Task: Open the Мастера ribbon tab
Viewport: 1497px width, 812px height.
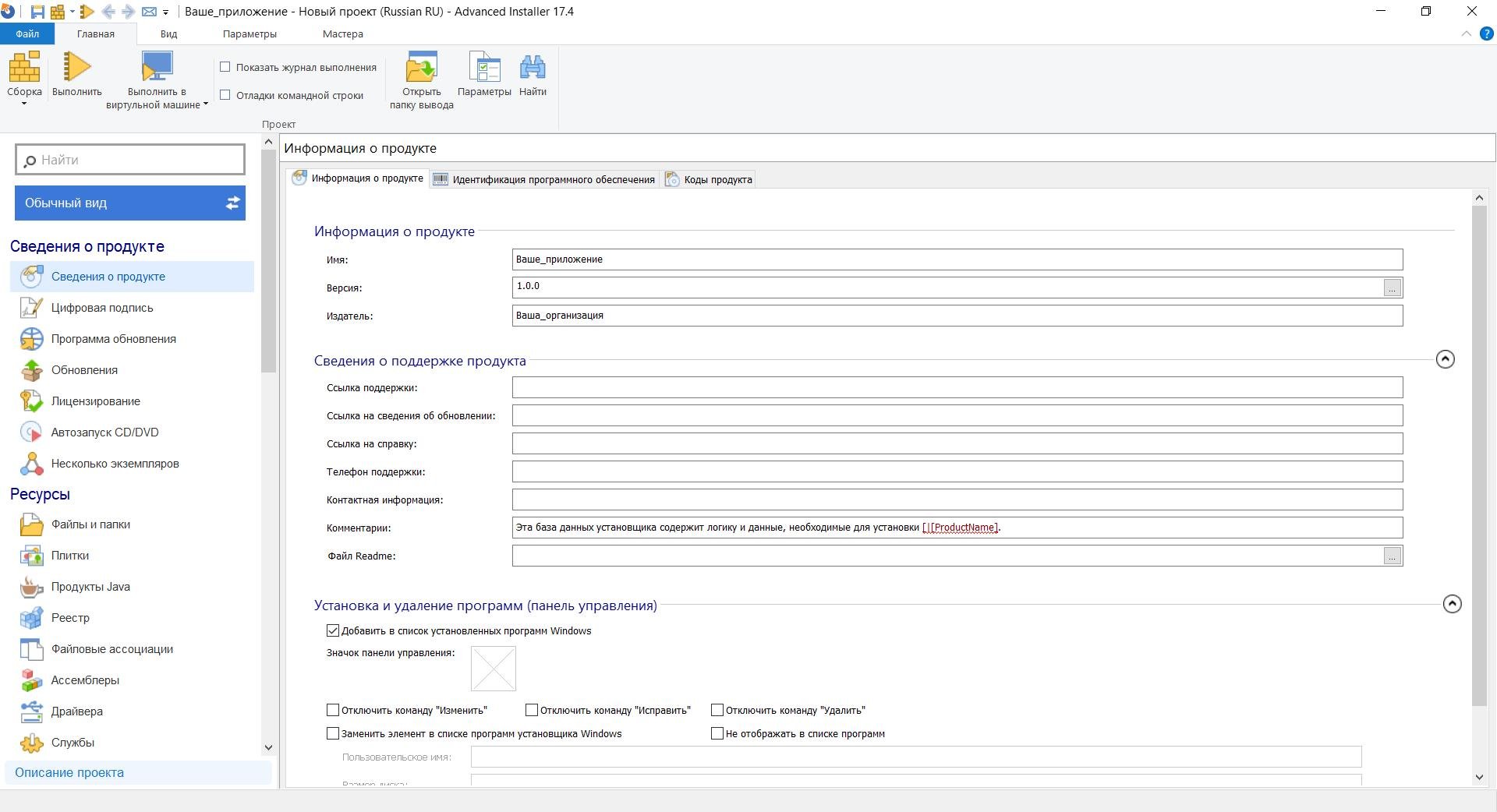Action: pyautogui.click(x=342, y=34)
